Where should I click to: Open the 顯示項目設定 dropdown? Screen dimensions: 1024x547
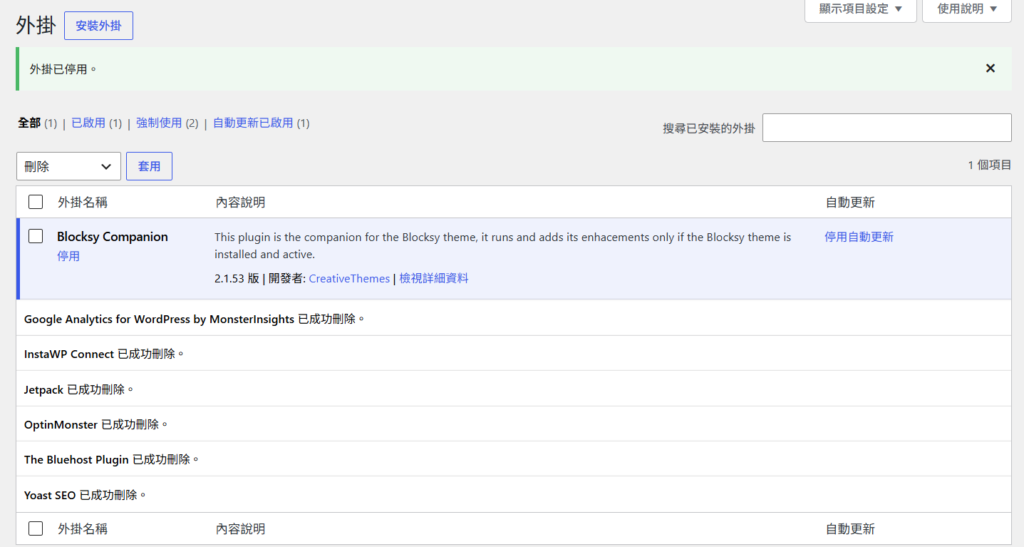click(x=860, y=9)
